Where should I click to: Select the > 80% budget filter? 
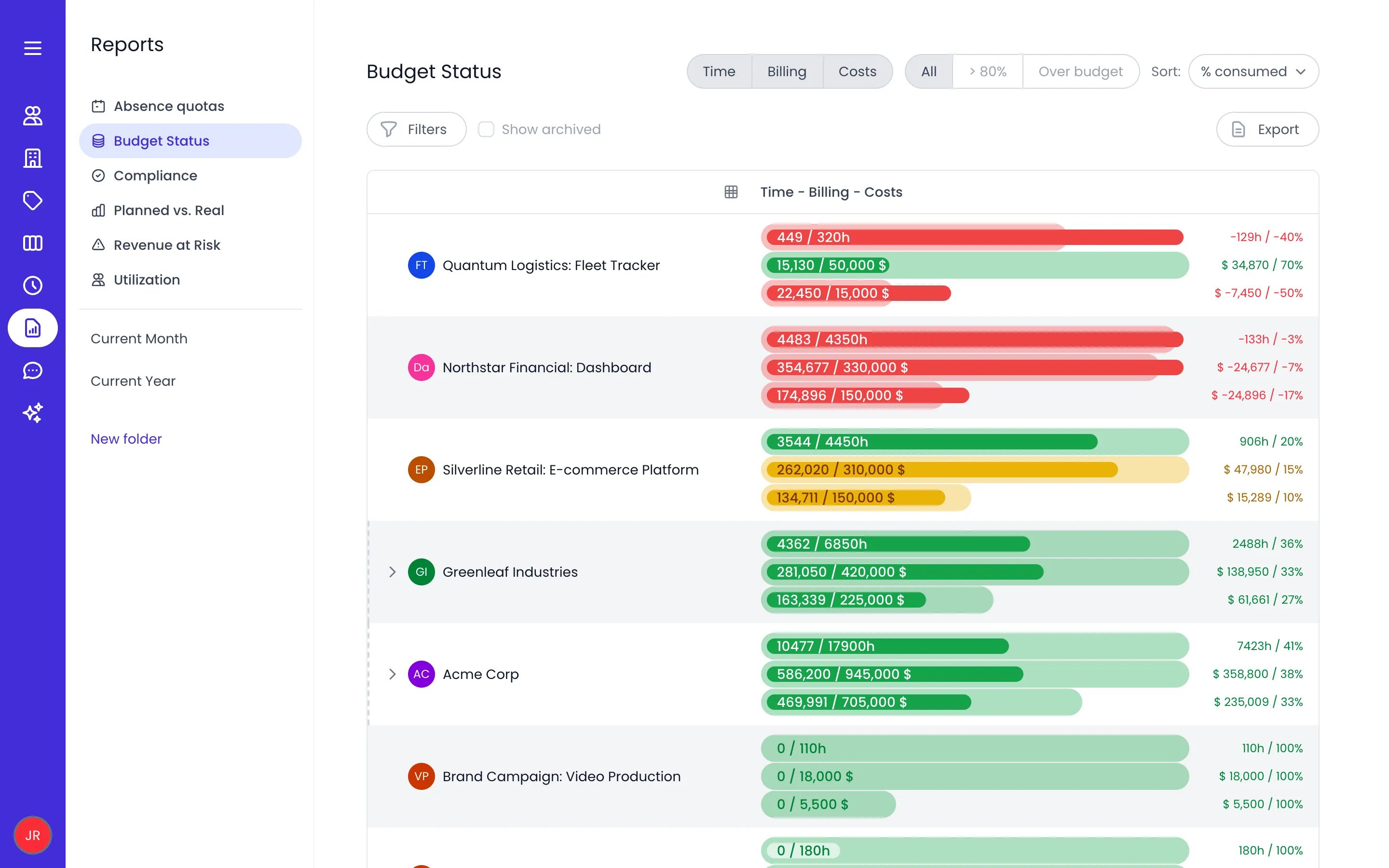point(988,71)
